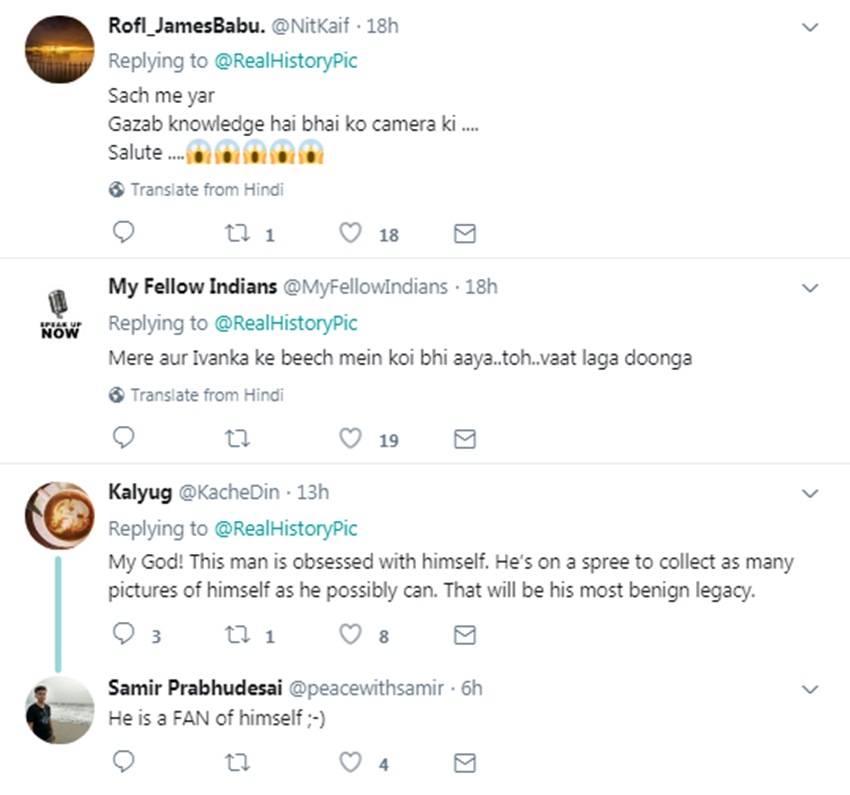Like the tweet with 19 likes

pyautogui.click(x=350, y=439)
